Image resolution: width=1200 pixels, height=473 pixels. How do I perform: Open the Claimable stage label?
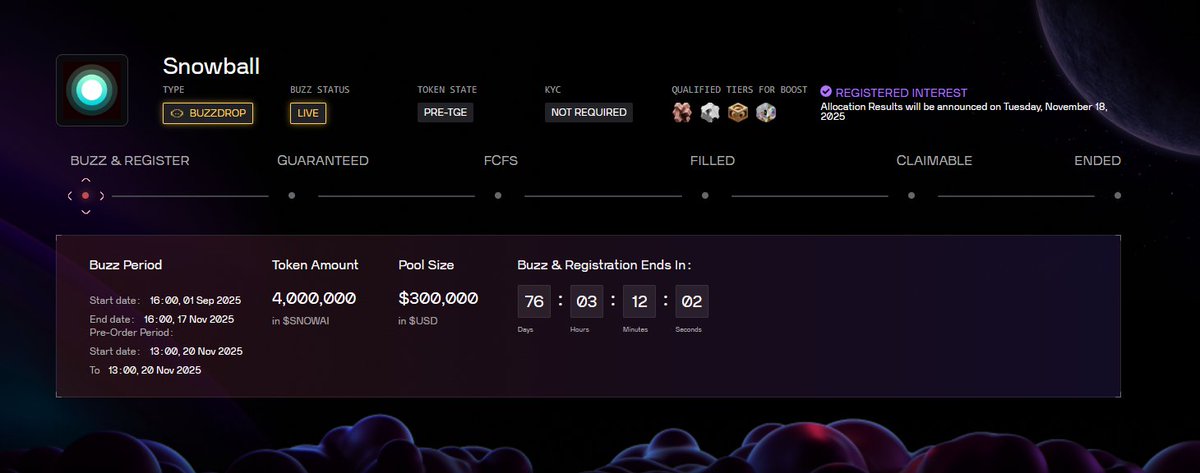point(934,160)
